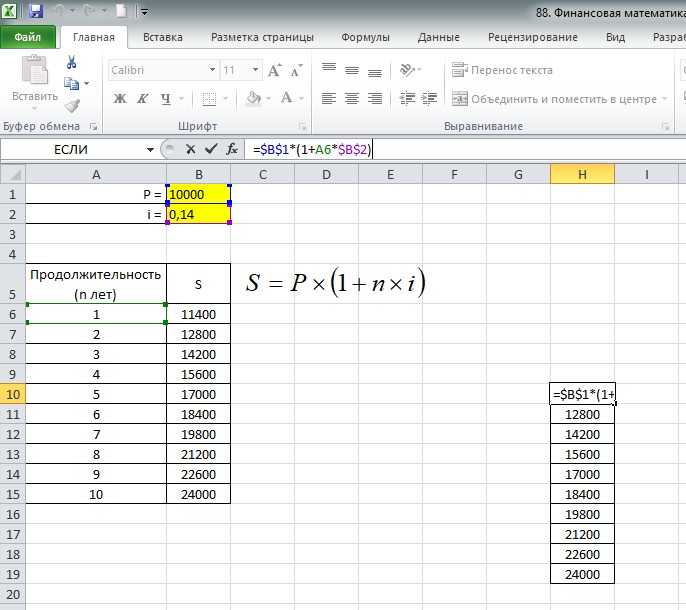This screenshot has height=610, width=686.
Task: Click the Файл button
Action: 28,37
